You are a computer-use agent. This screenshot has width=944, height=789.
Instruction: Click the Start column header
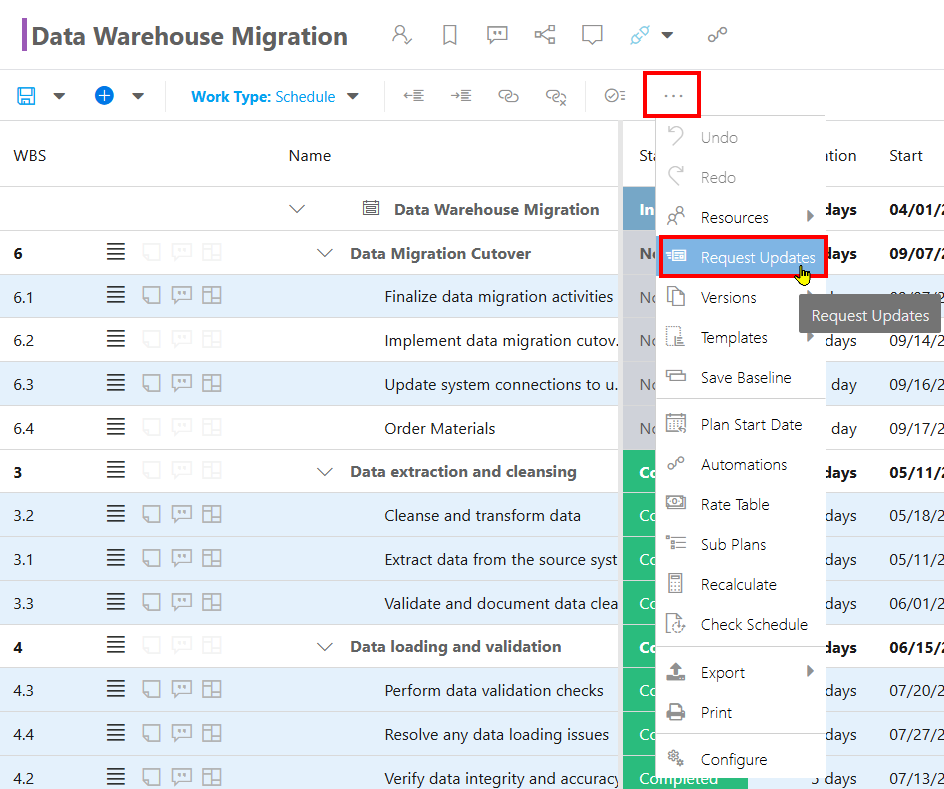point(905,156)
